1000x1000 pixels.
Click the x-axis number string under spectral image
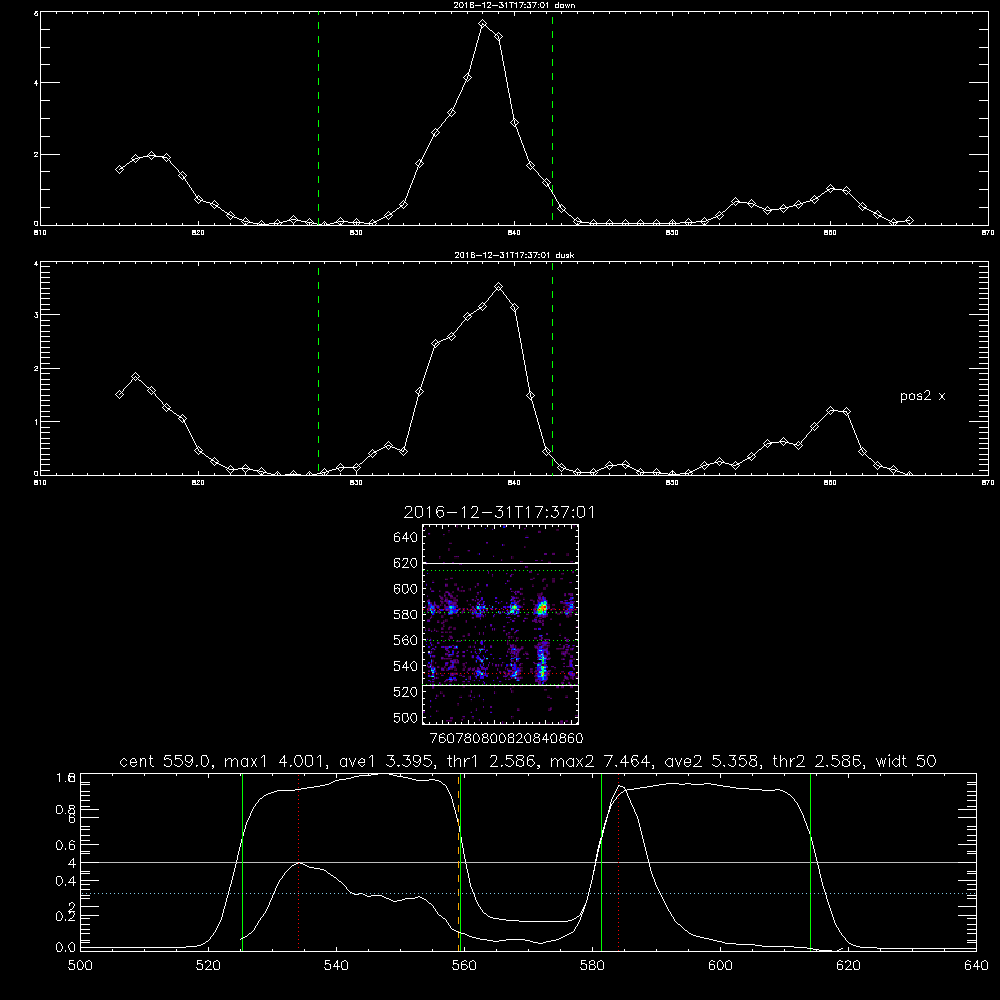coord(506,739)
